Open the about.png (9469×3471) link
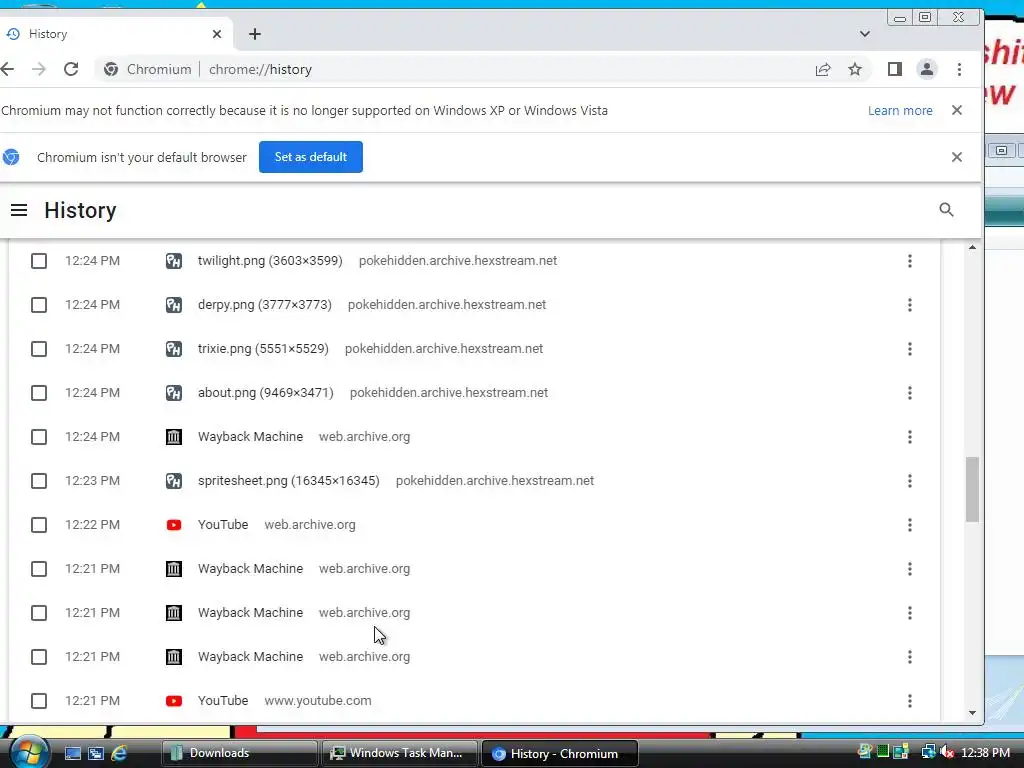This screenshot has width=1024, height=768. (x=265, y=392)
